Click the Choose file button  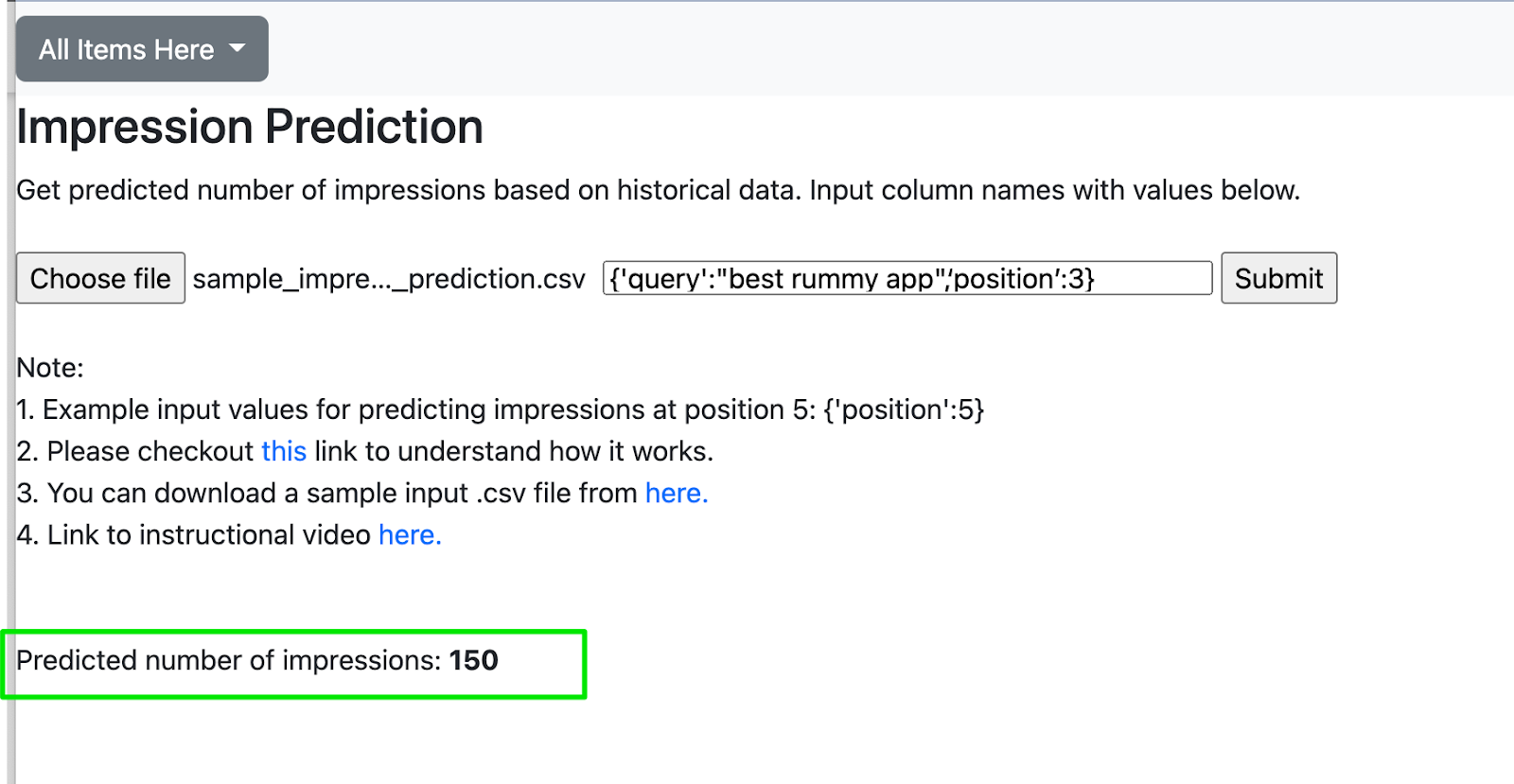coord(100,278)
